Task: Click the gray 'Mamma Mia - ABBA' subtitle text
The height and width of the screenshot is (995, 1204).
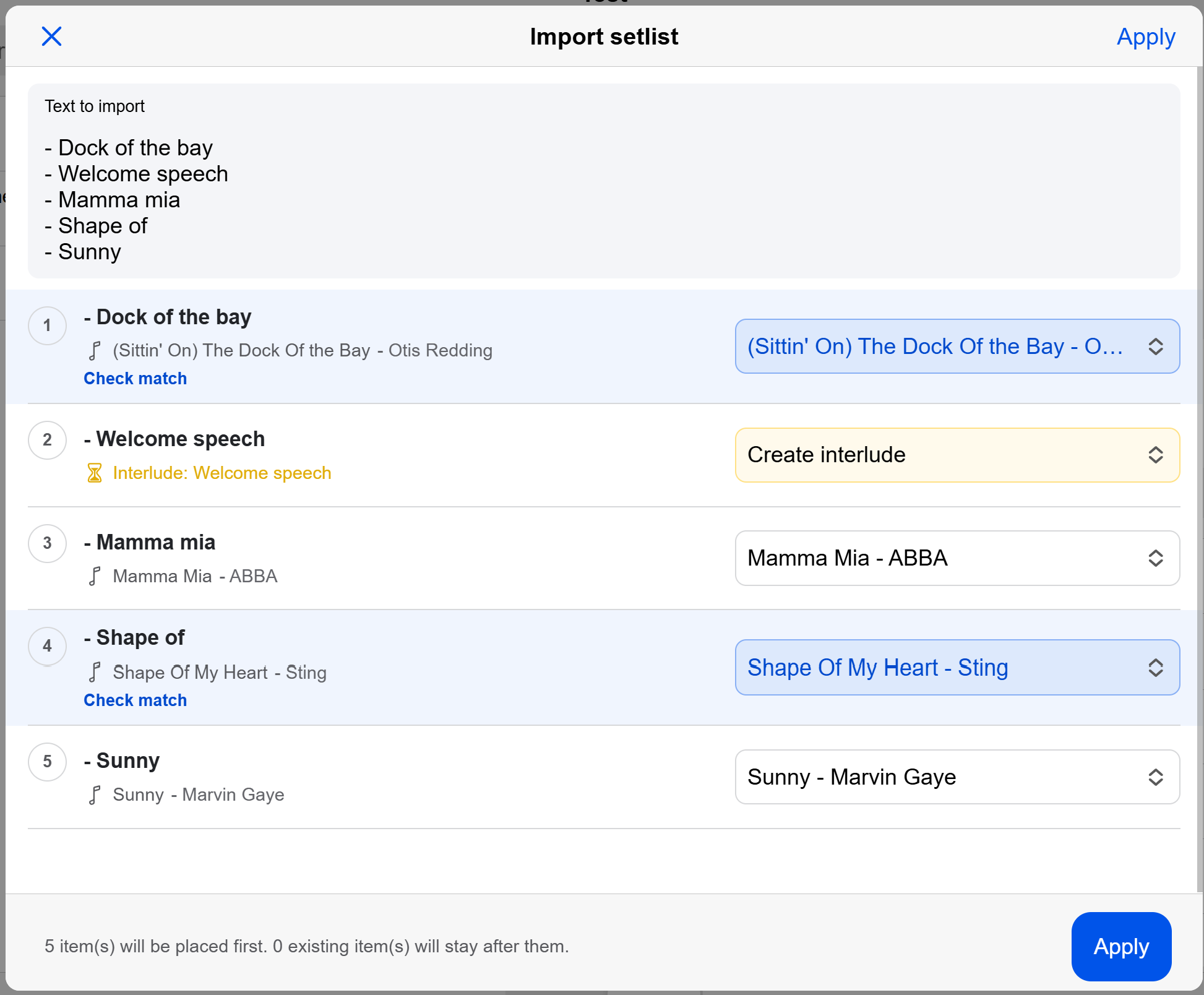Action: coord(195,576)
